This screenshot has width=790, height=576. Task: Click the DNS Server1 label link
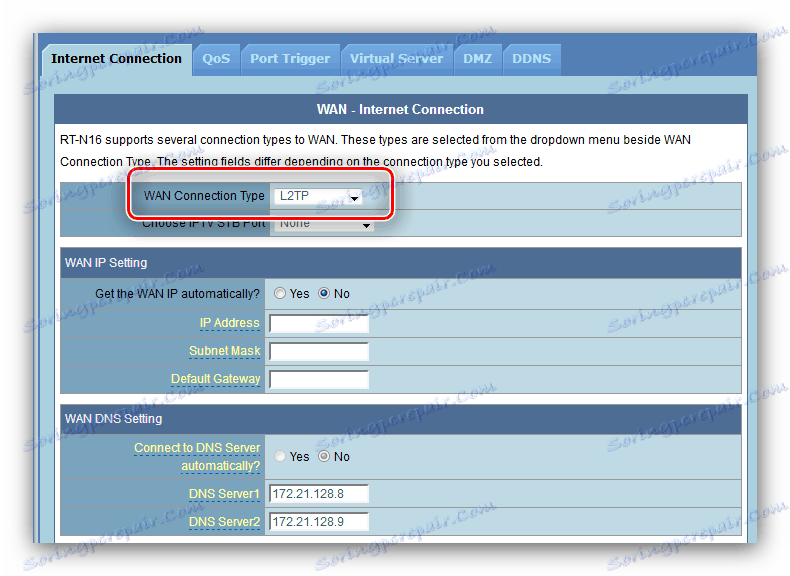coord(224,494)
